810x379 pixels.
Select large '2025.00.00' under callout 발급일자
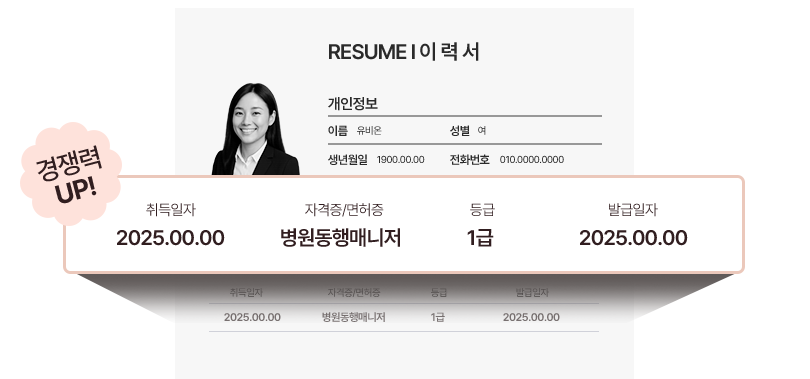(633, 238)
